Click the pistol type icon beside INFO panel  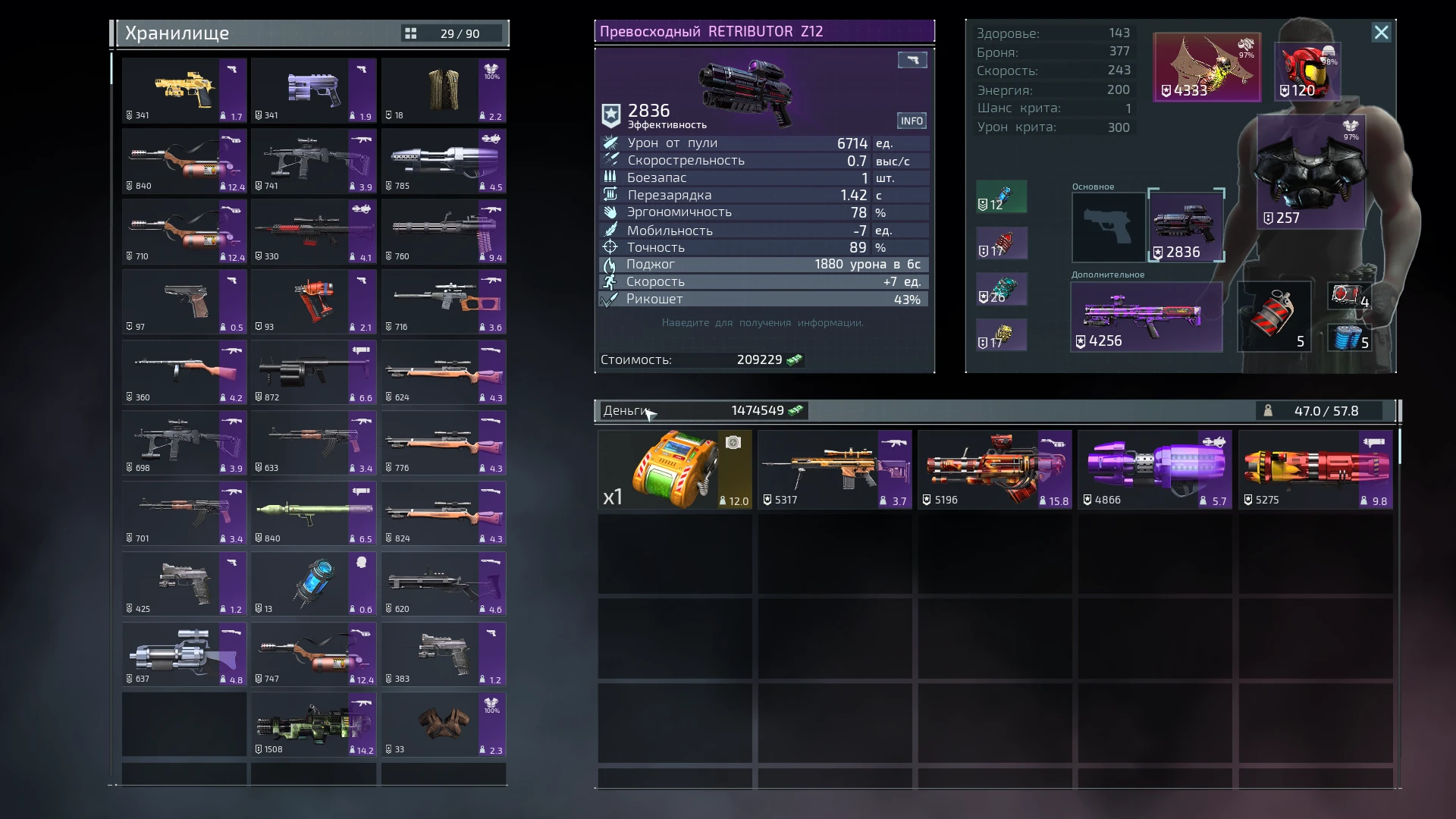coord(912,60)
